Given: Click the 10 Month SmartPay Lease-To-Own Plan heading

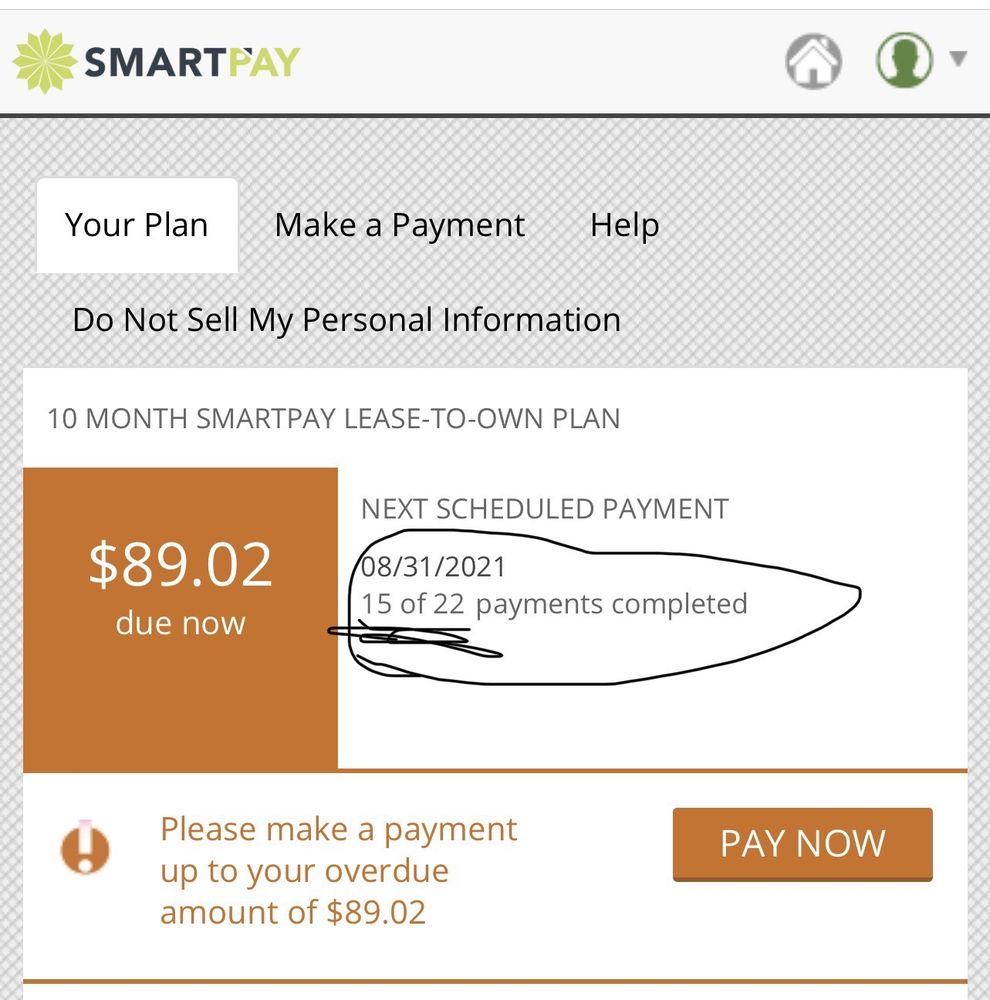Looking at the screenshot, I should 333,418.
